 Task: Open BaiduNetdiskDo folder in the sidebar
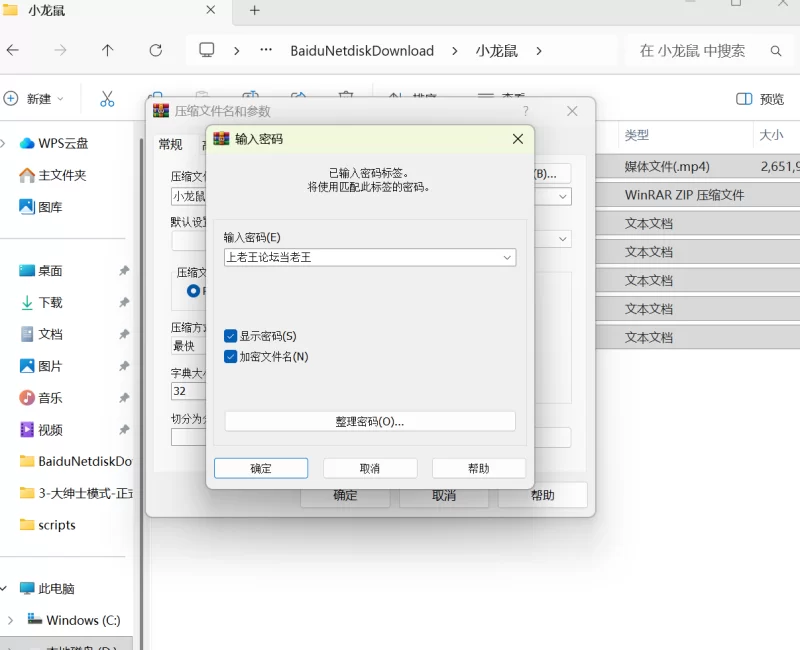(x=76, y=461)
